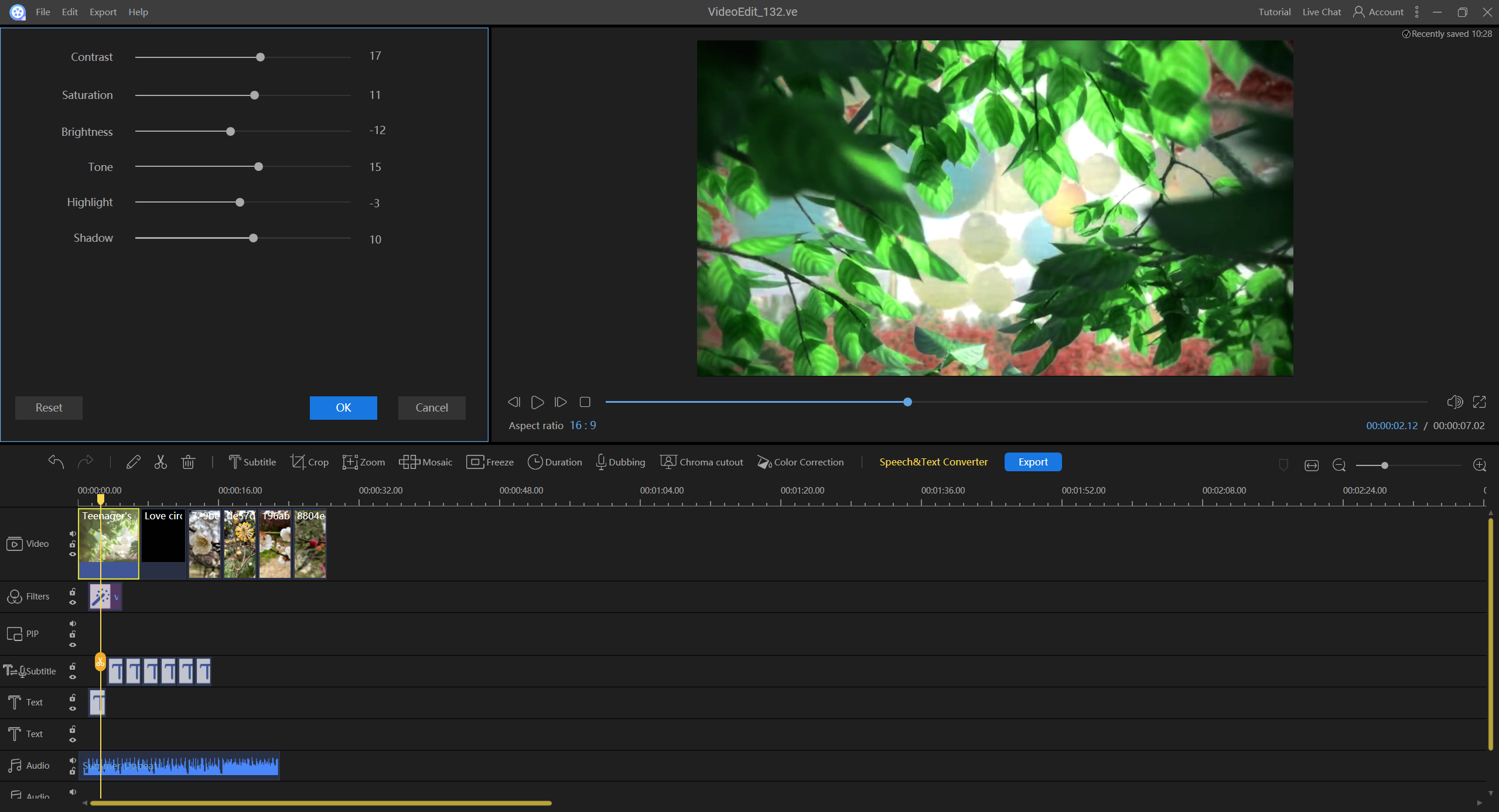Open the aspect ratio 16:9 selector
The image size is (1499, 812).
[582, 426]
